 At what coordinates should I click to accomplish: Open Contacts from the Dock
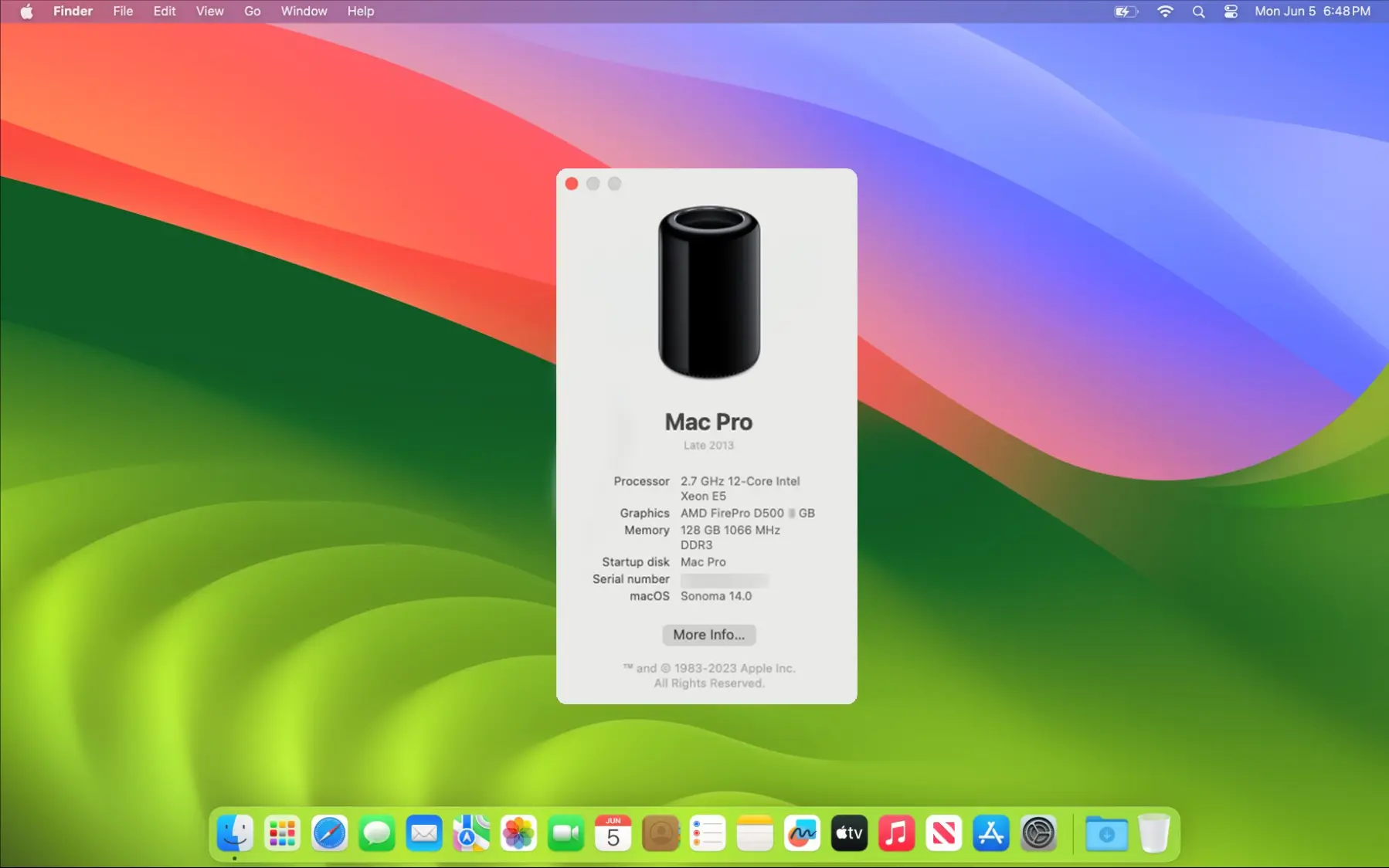tap(661, 834)
